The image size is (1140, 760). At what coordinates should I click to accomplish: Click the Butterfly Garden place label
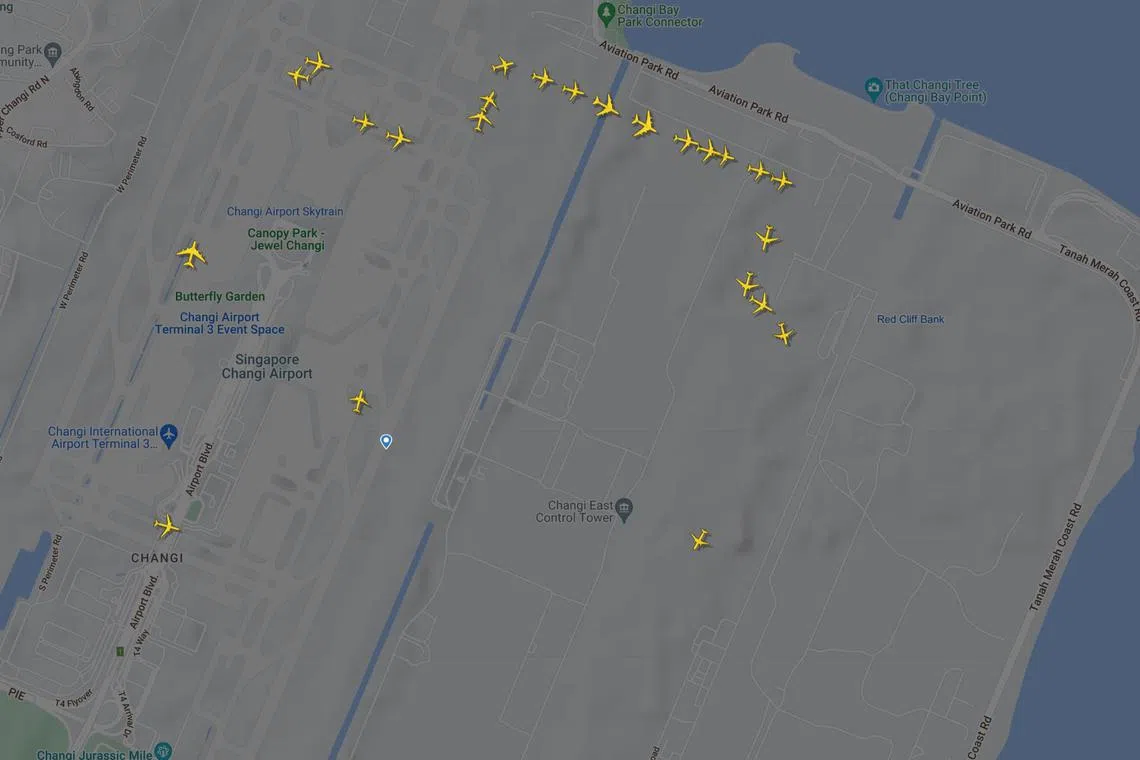tap(220, 297)
